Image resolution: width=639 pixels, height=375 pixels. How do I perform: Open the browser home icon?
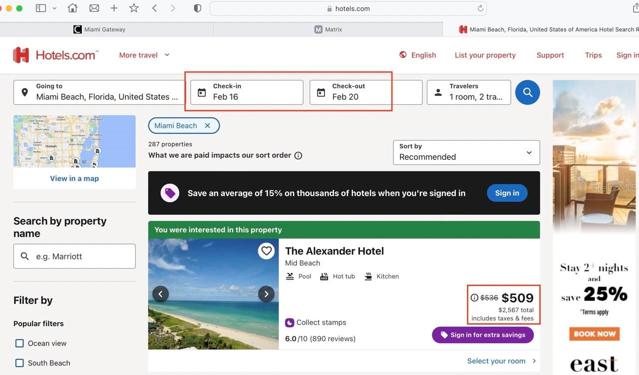(x=73, y=8)
